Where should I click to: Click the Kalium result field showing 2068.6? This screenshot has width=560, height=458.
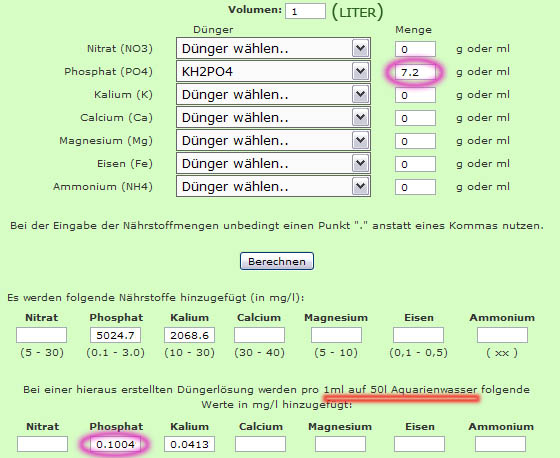[x=189, y=335]
